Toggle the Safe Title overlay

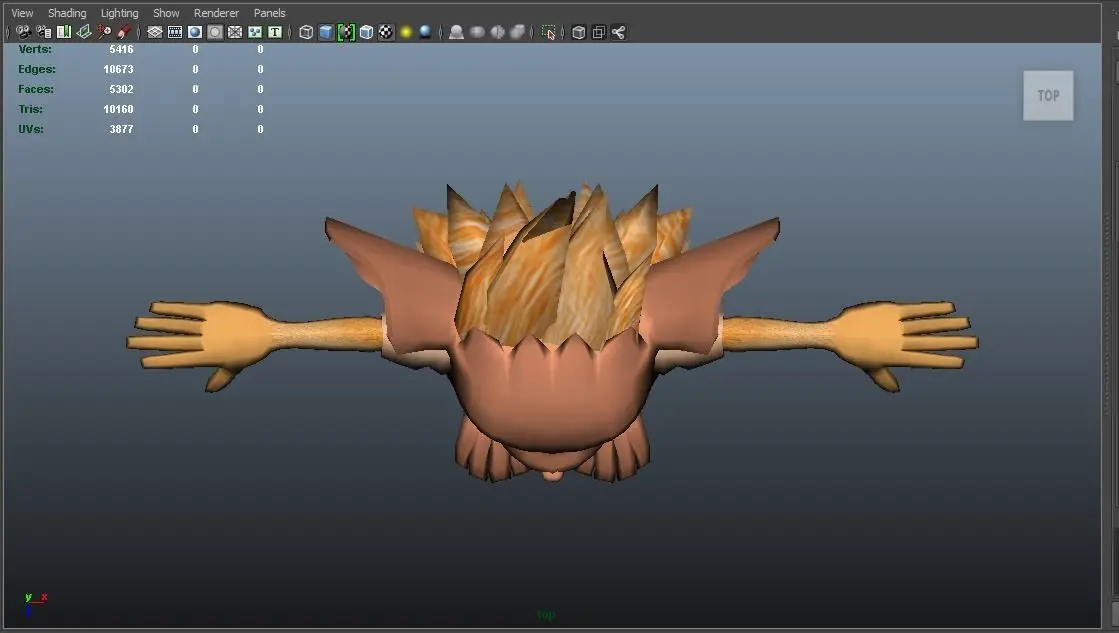[x=275, y=32]
